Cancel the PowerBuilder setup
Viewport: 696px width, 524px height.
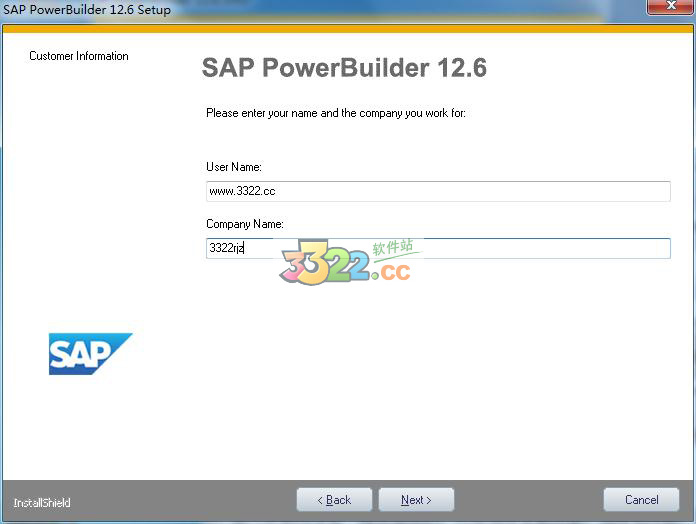point(641,500)
